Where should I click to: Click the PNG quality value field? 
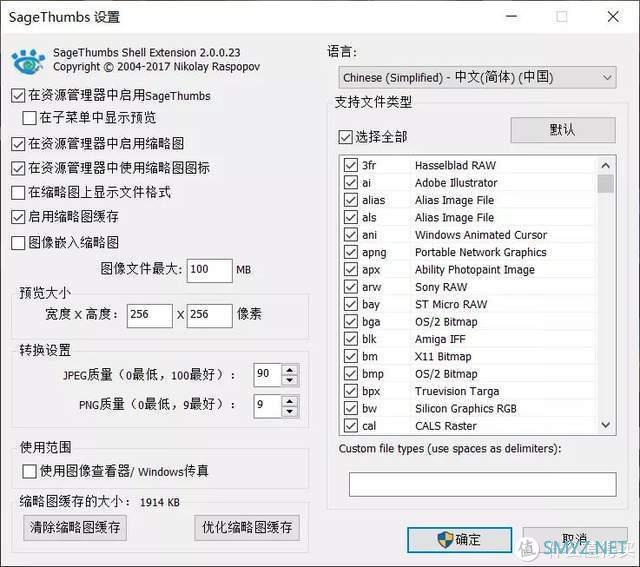point(267,406)
